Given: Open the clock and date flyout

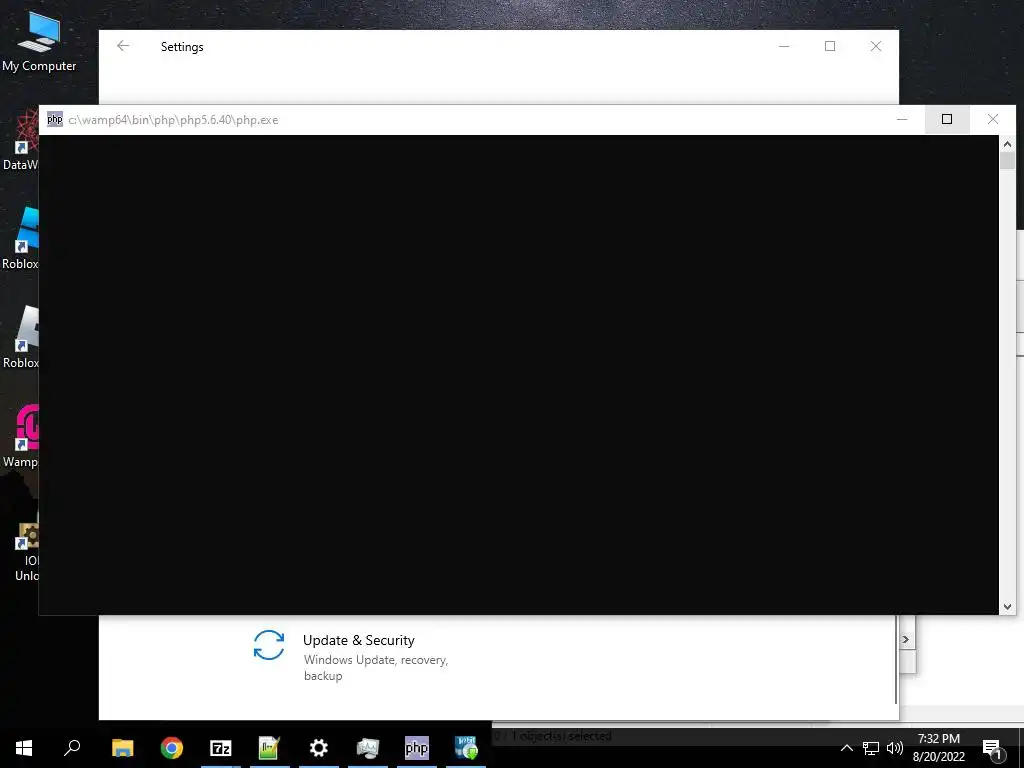Looking at the screenshot, I should (x=938, y=748).
